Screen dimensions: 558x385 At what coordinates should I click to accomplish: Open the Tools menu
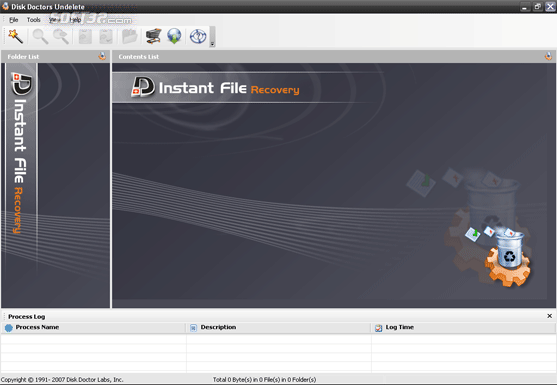coord(33,20)
